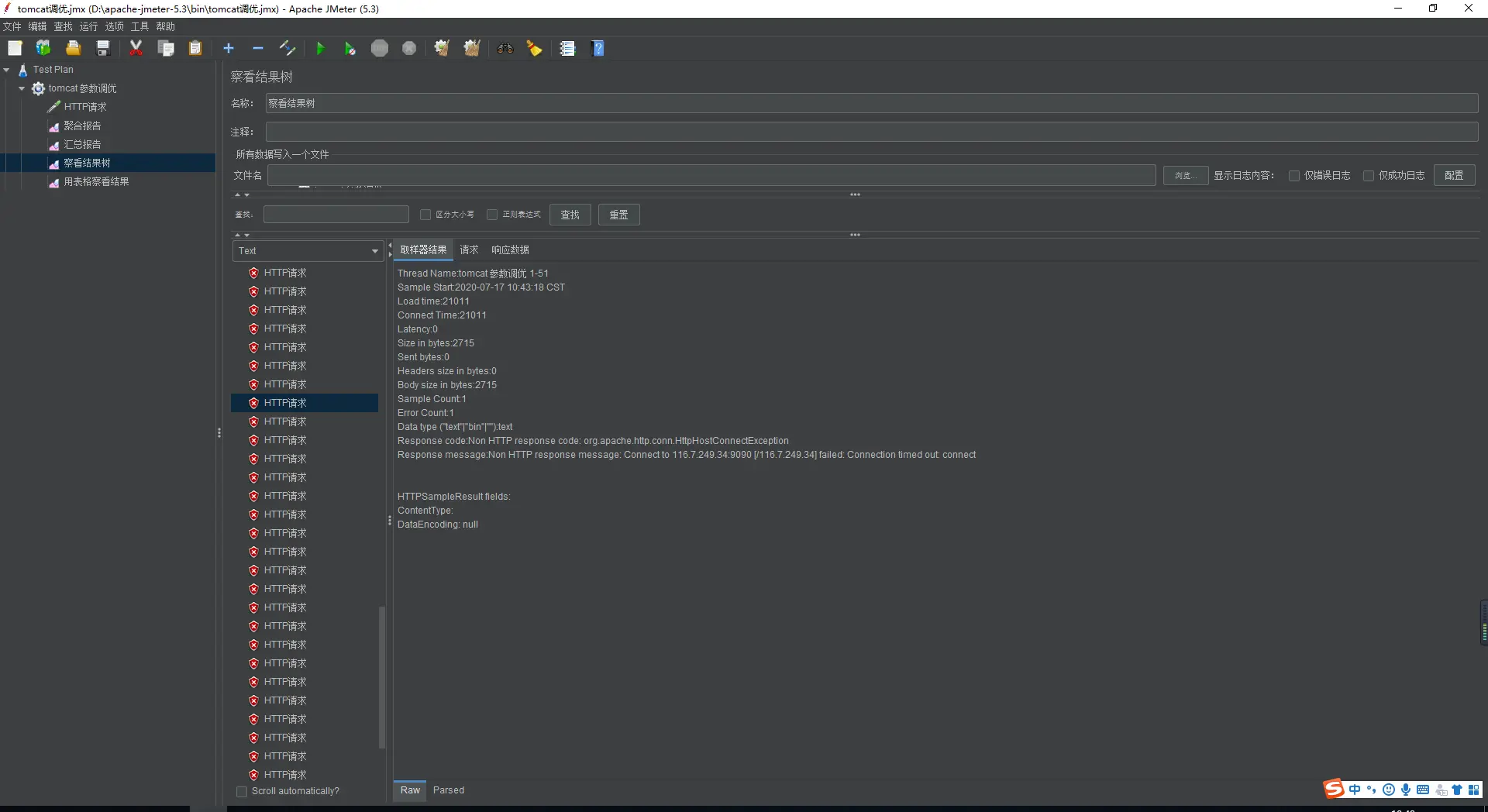Click the results list vertical scrollbar
The image size is (1488, 812).
[381, 677]
